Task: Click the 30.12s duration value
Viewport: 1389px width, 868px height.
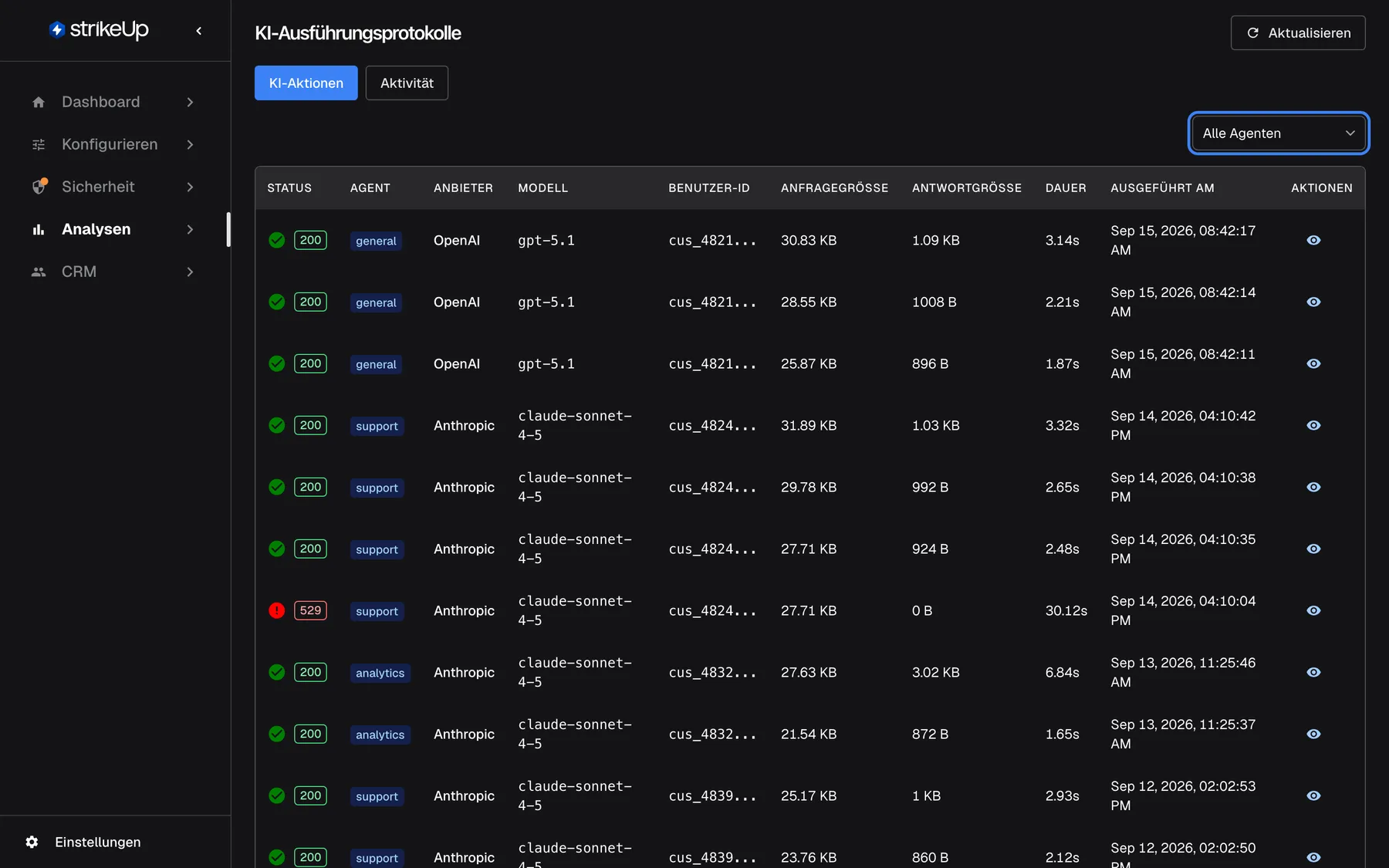Action: click(x=1066, y=610)
